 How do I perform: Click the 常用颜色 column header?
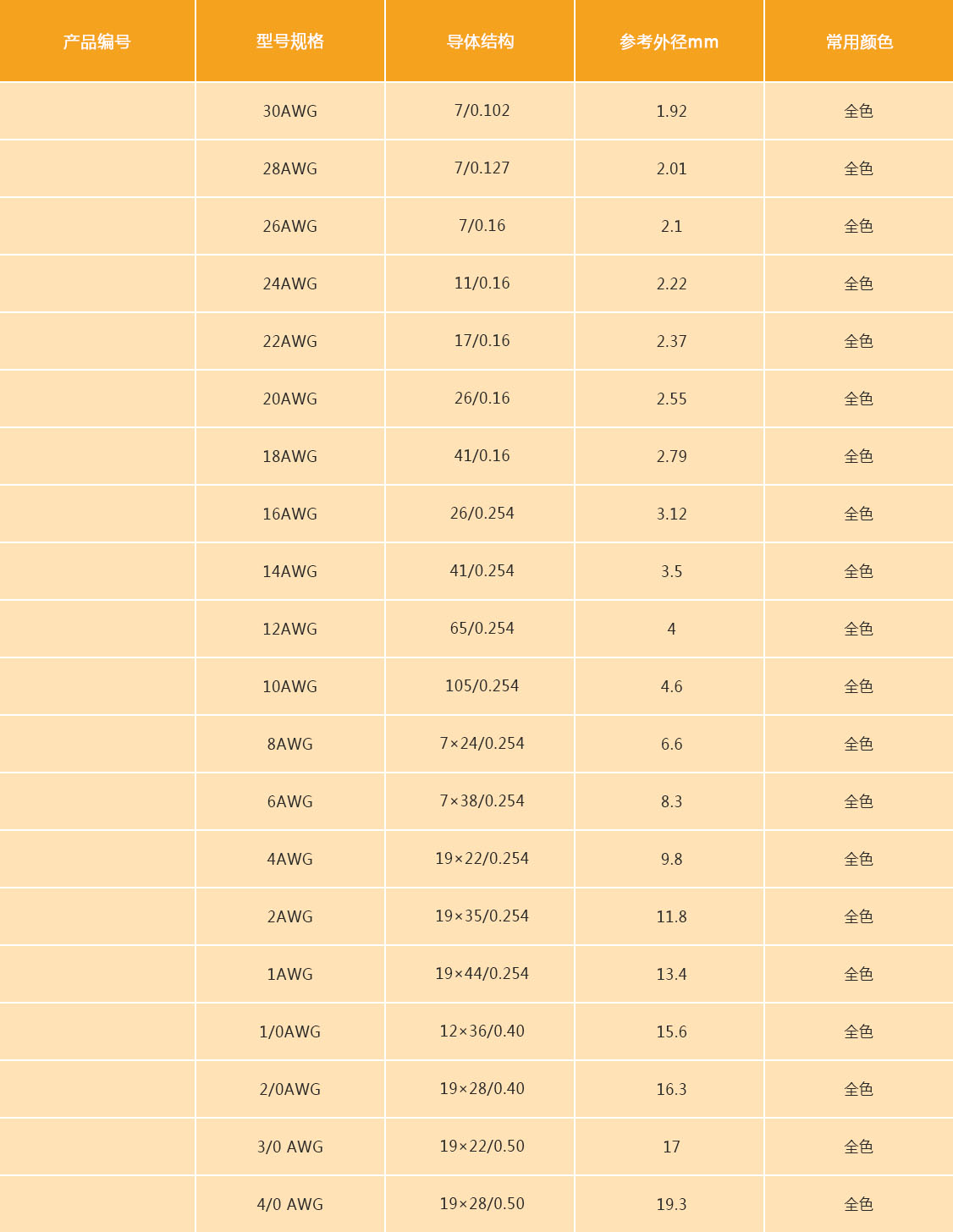tap(859, 41)
